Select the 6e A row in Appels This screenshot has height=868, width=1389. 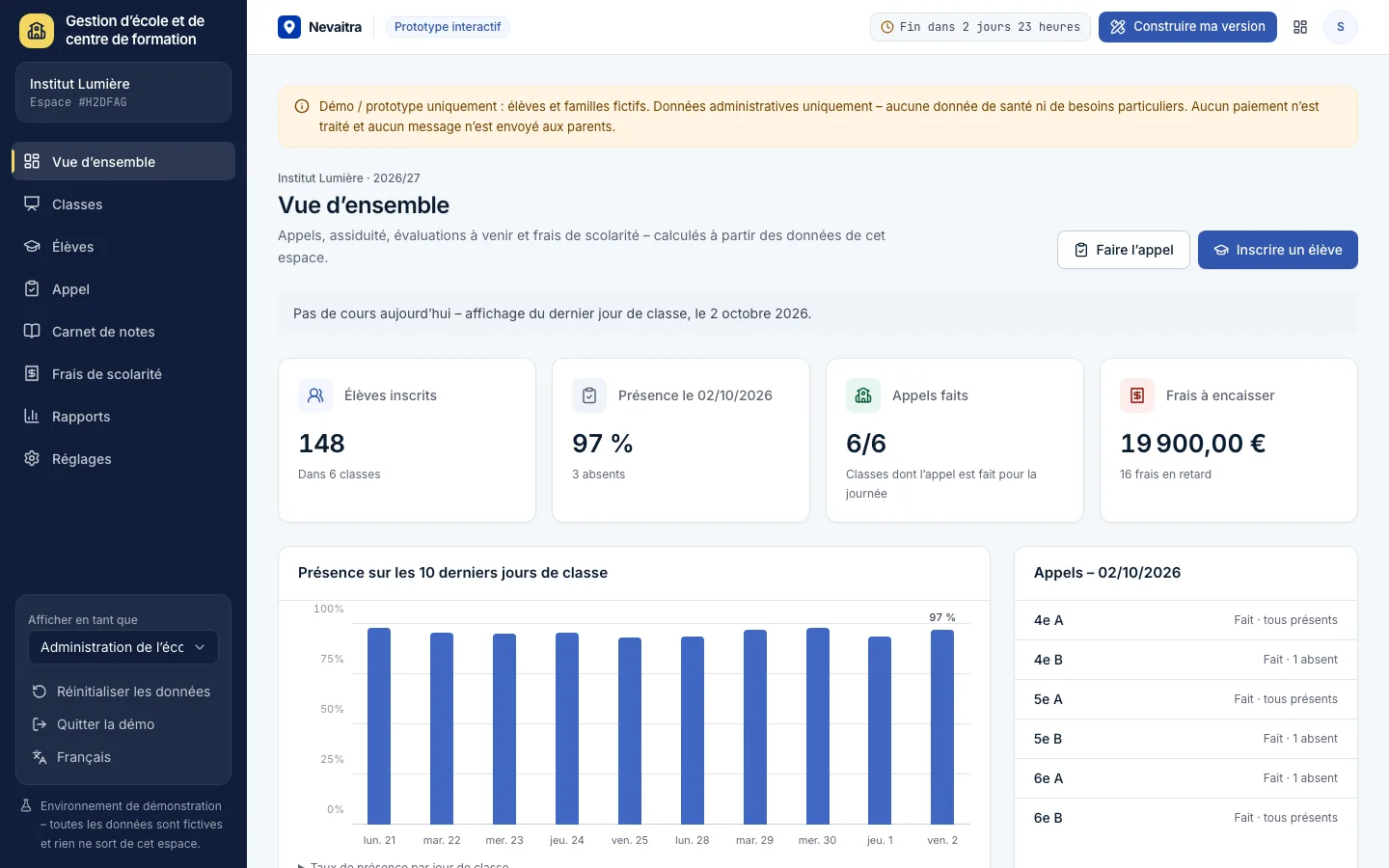click(x=1185, y=778)
